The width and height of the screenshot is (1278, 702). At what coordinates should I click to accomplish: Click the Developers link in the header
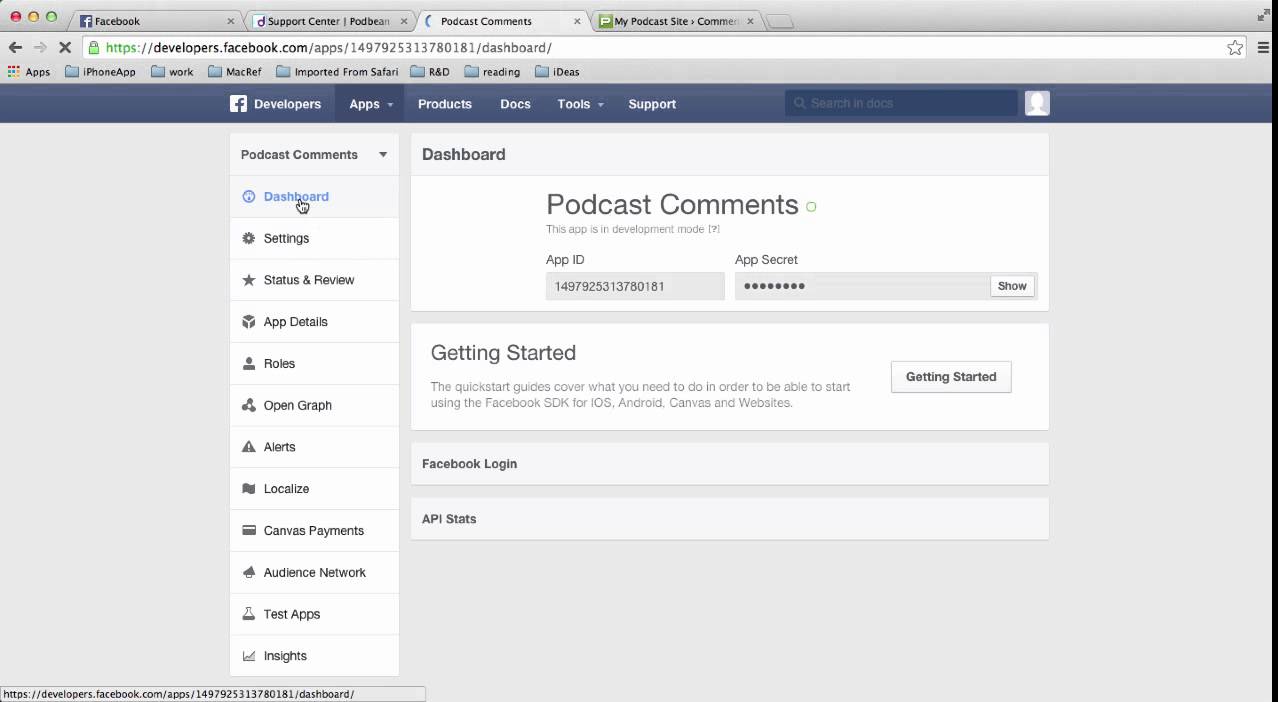pyautogui.click(x=287, y=104)
